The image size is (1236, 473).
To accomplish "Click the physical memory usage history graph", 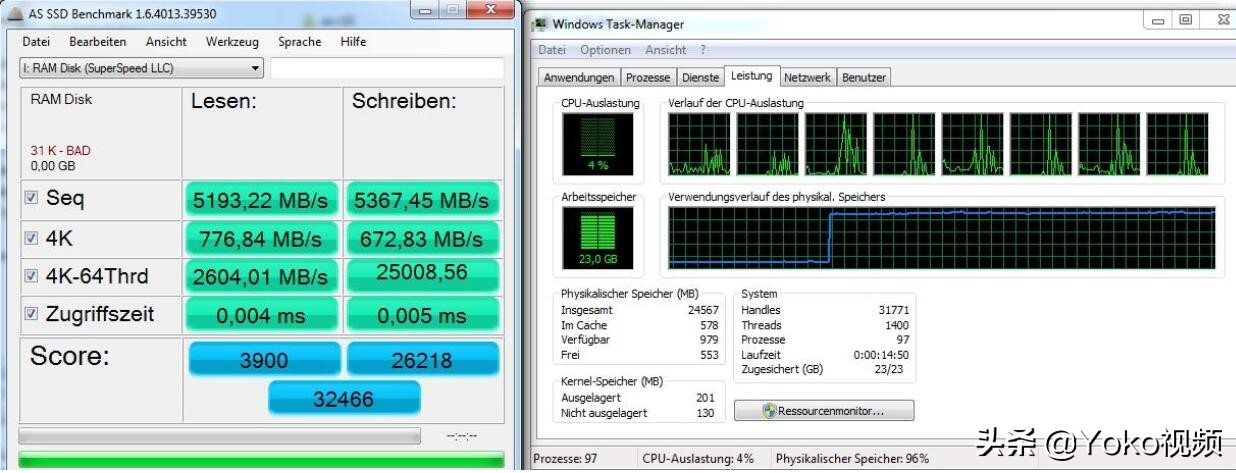I will click(941, 237).
